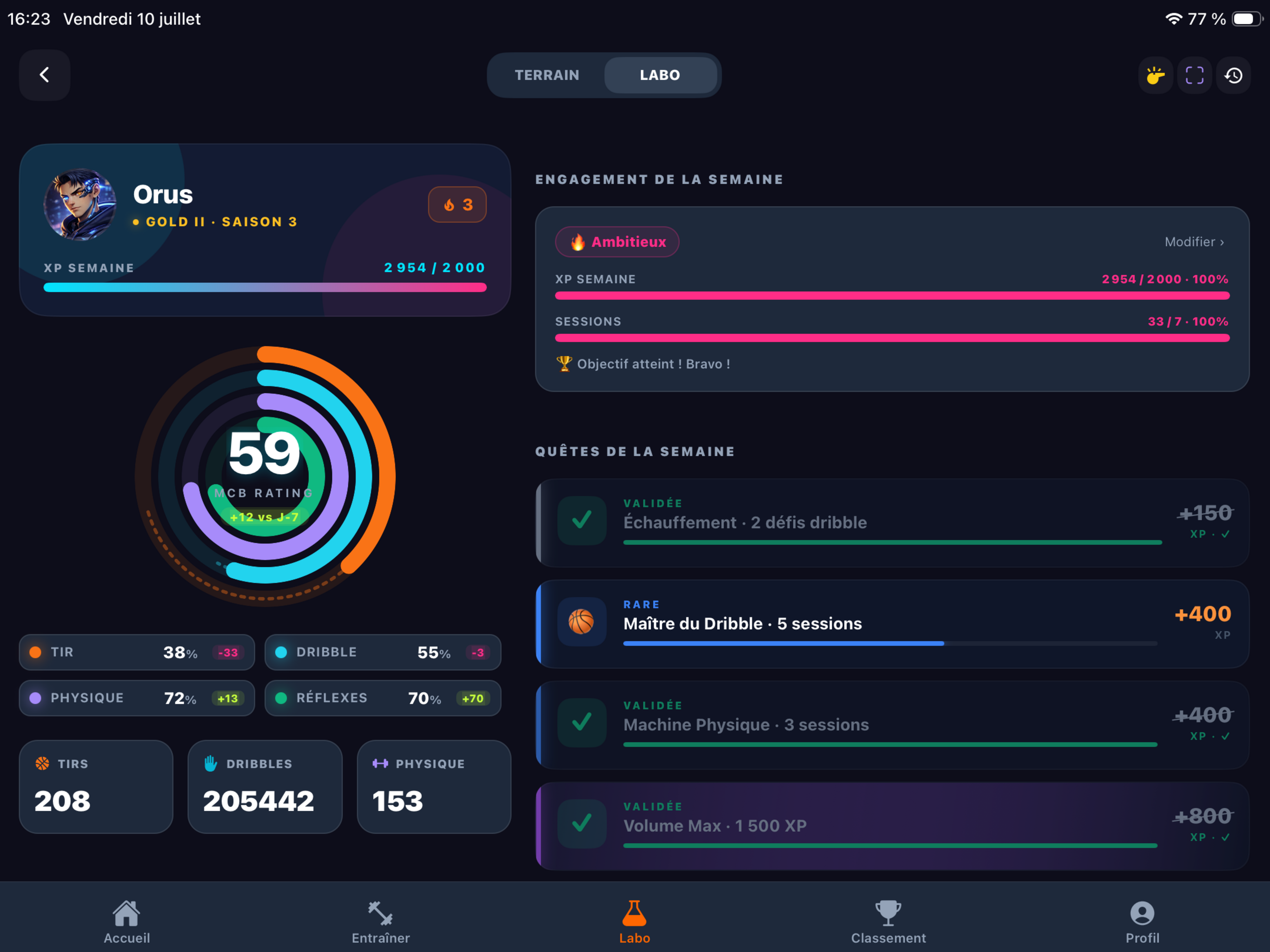
Task: Tap the flame icon in Ambitieux badge
Action: coord(577,242)
